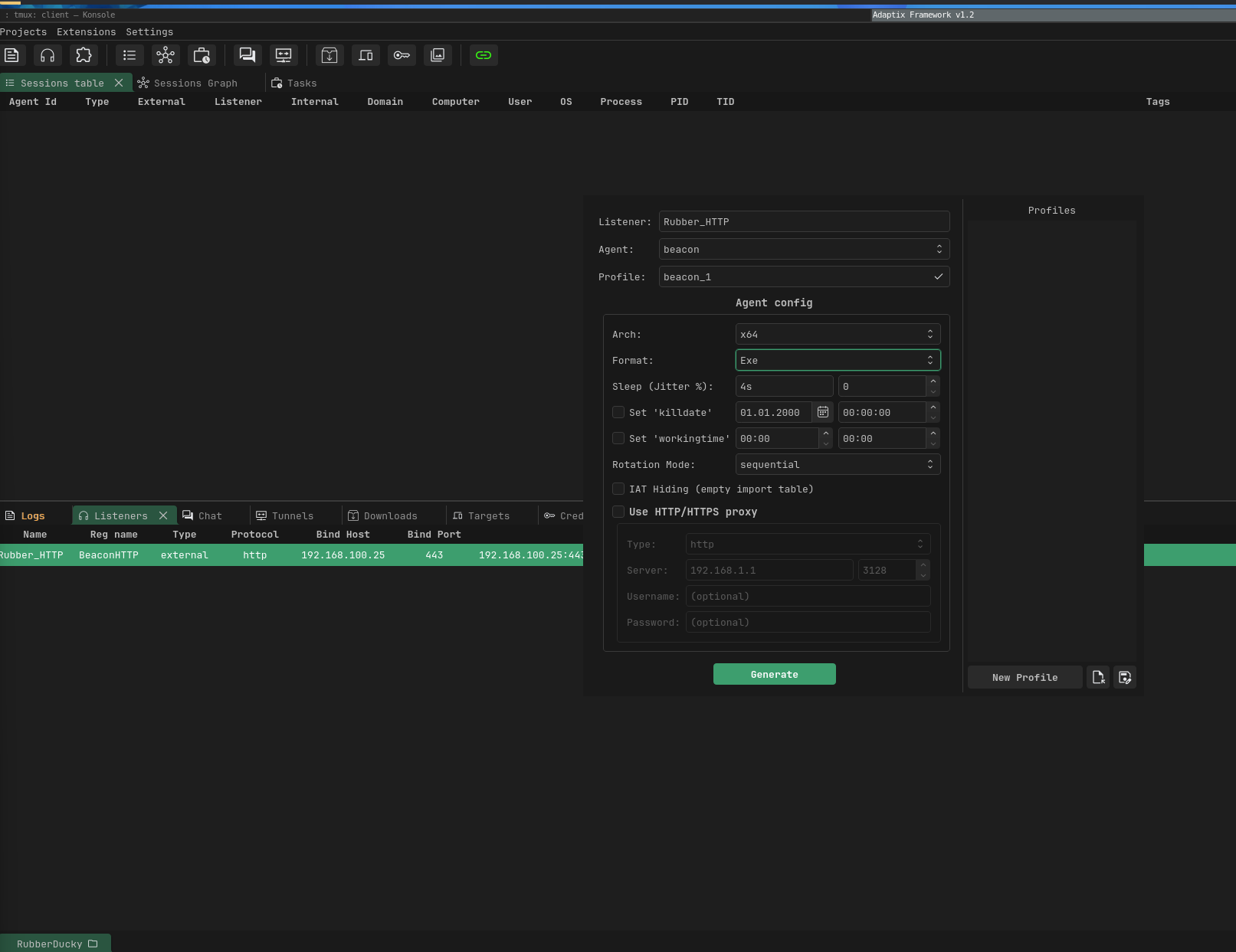Image resolution: width=1236 pixels, height=952 pixels.
Task: Open the Screenshots toolbar icon
Action: click(438, 55)
